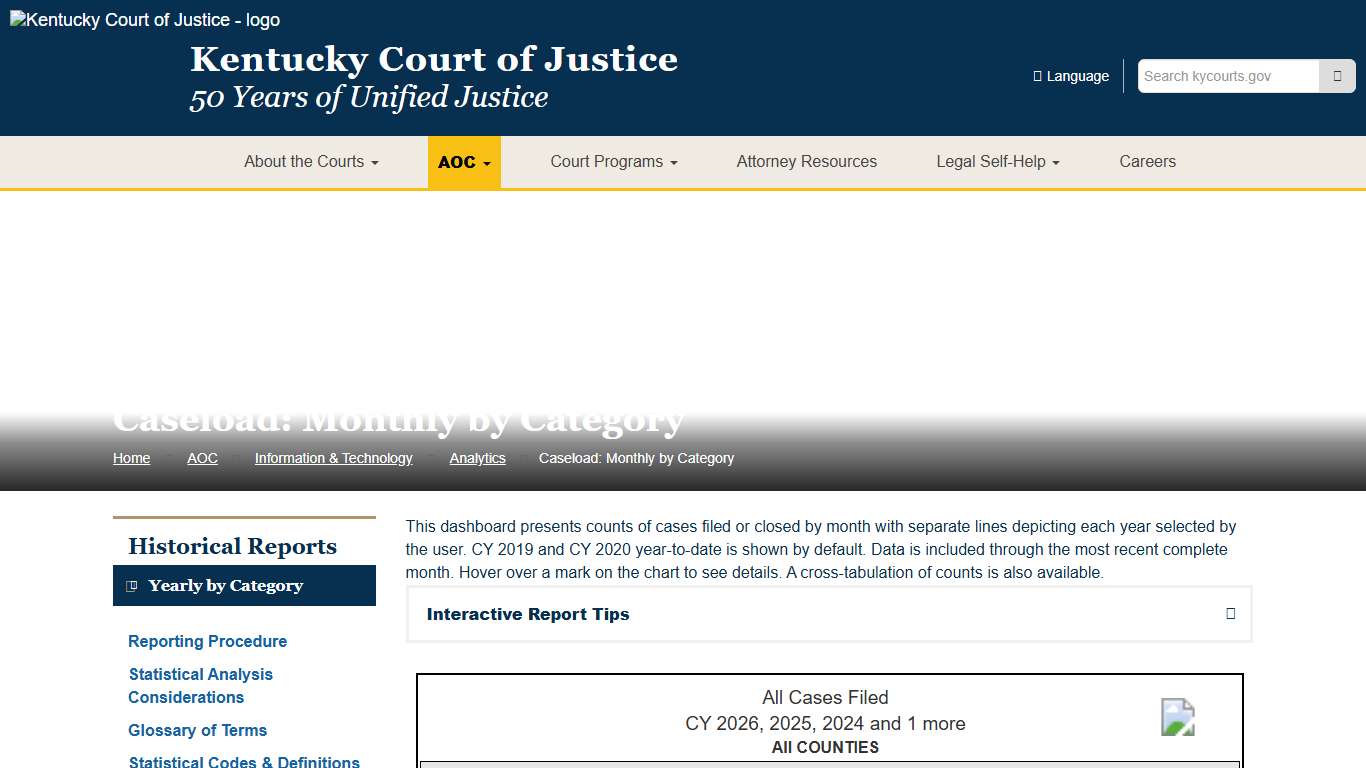Open the Court Programs dropdown
This screenshot has height=768, width=1366.
click(613, 161)
